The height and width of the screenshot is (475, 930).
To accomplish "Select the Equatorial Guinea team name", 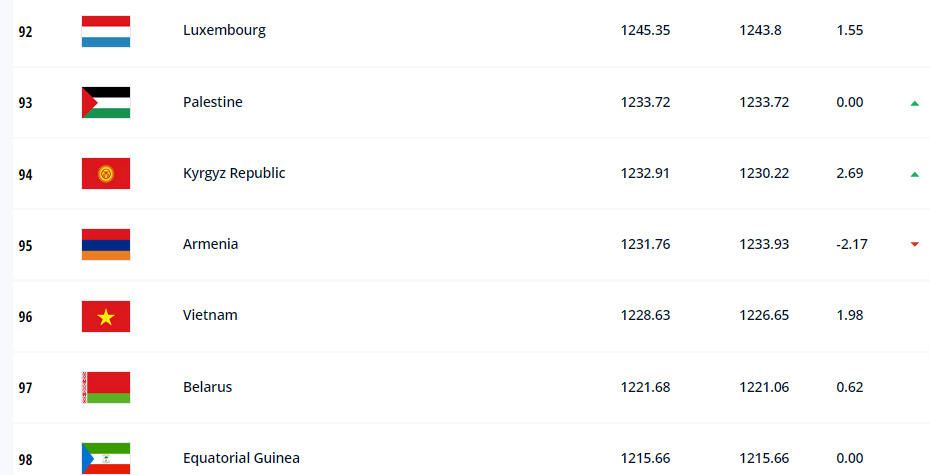I will pyautogui.click(x=241, y=458).
